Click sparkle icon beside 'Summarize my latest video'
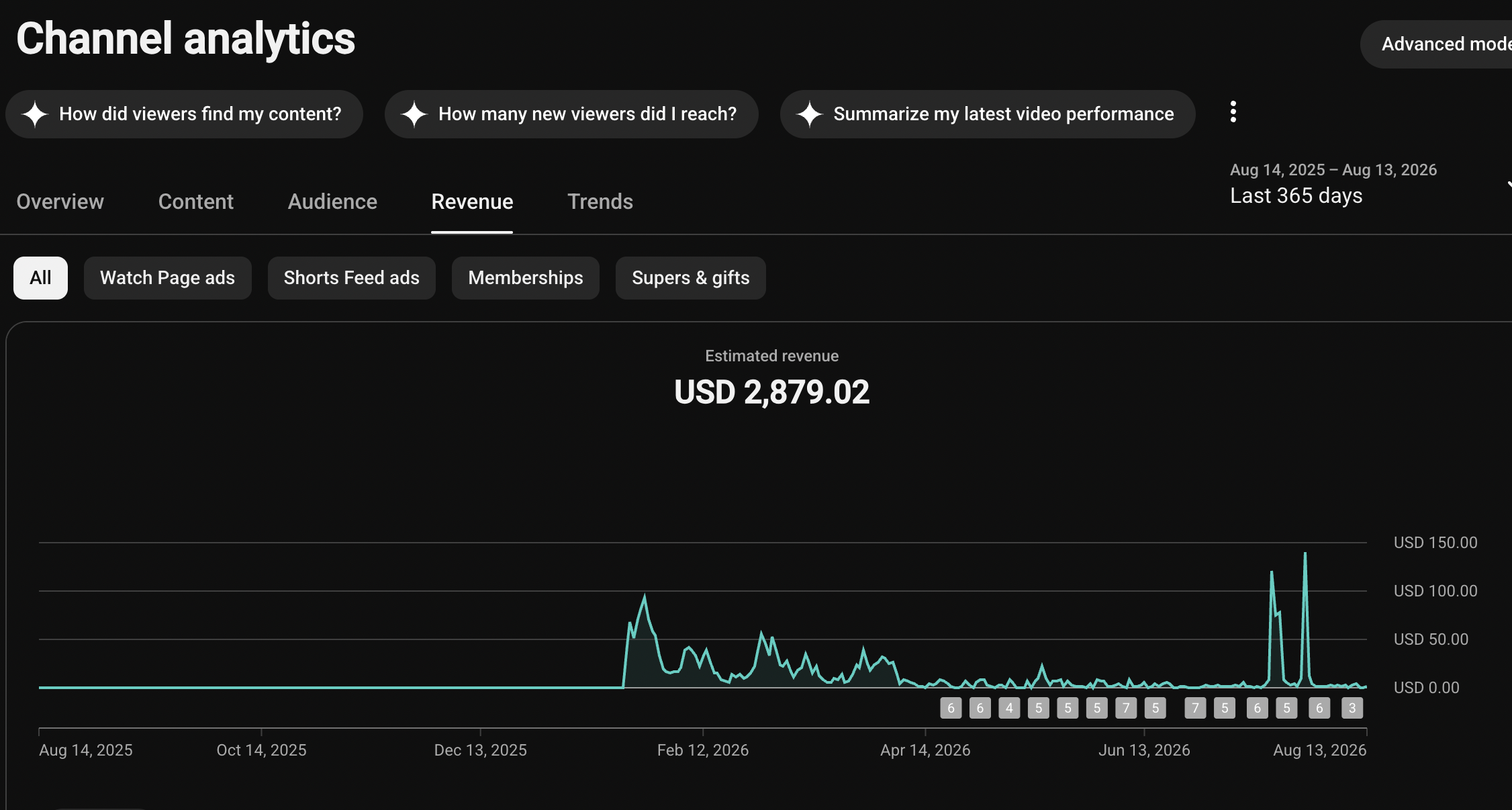This screenshot has width=1512, height=810. coord(810,114)
